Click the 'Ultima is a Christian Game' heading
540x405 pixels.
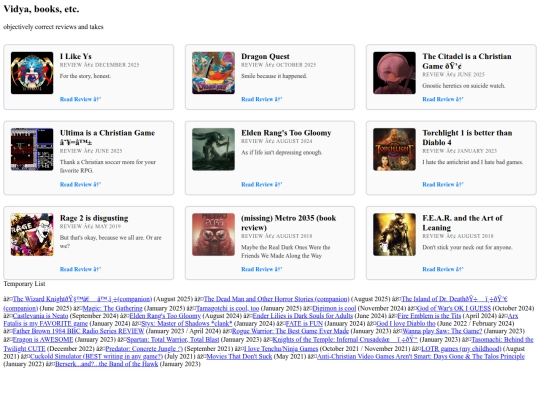[107, 138]
